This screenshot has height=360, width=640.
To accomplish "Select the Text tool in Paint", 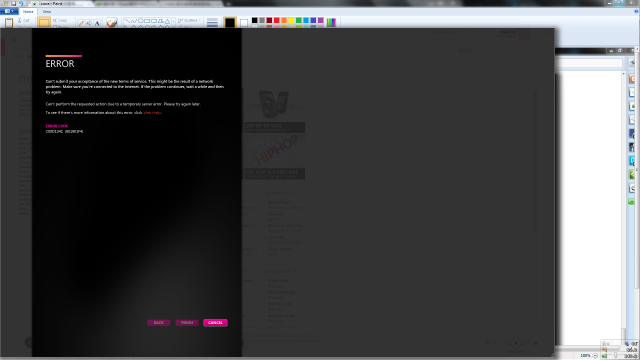I will click(97, 23).
